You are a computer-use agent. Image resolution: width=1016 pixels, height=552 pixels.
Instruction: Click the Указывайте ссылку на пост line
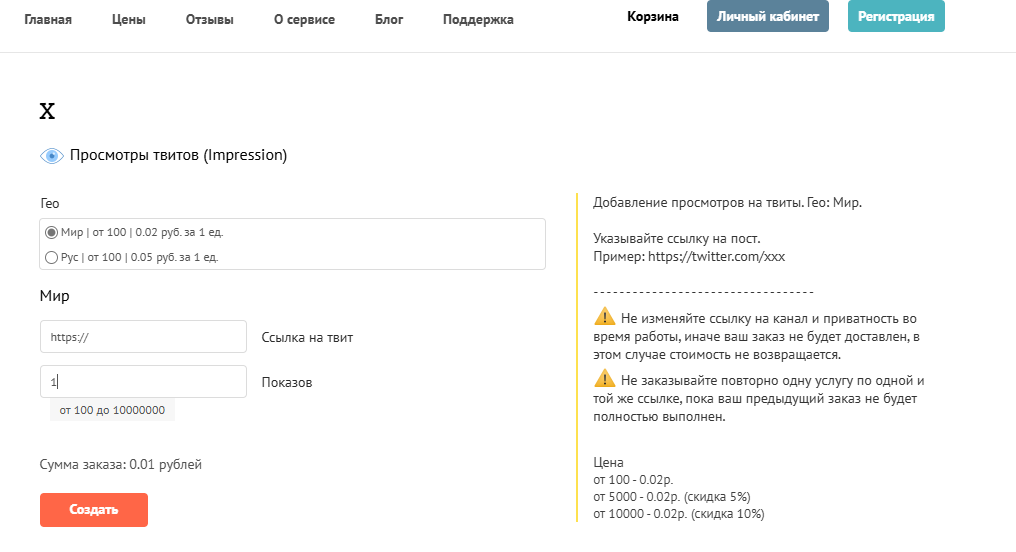[x=677, y=238]
